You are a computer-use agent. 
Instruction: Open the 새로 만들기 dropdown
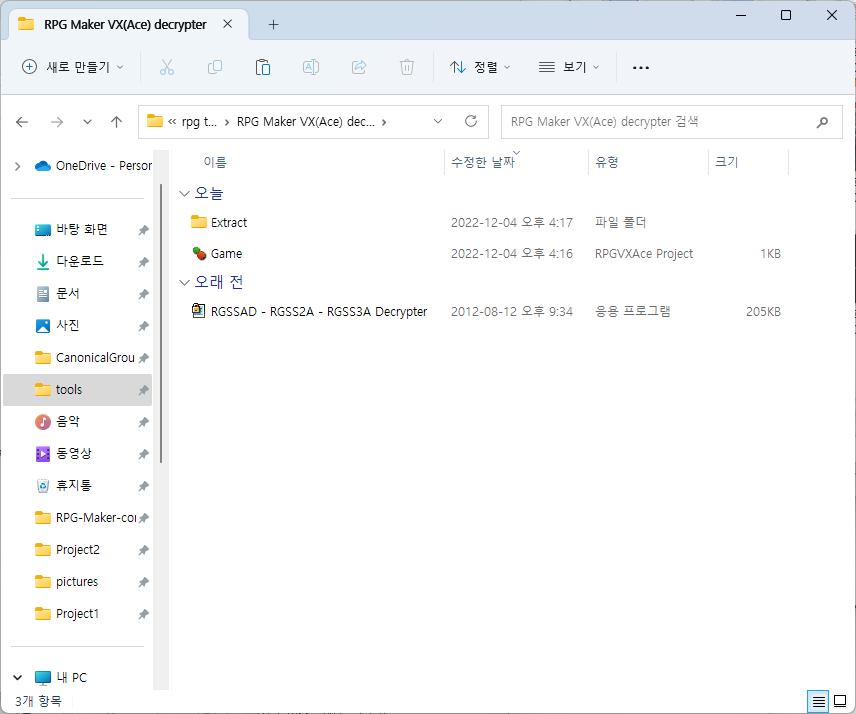(73, 67)
